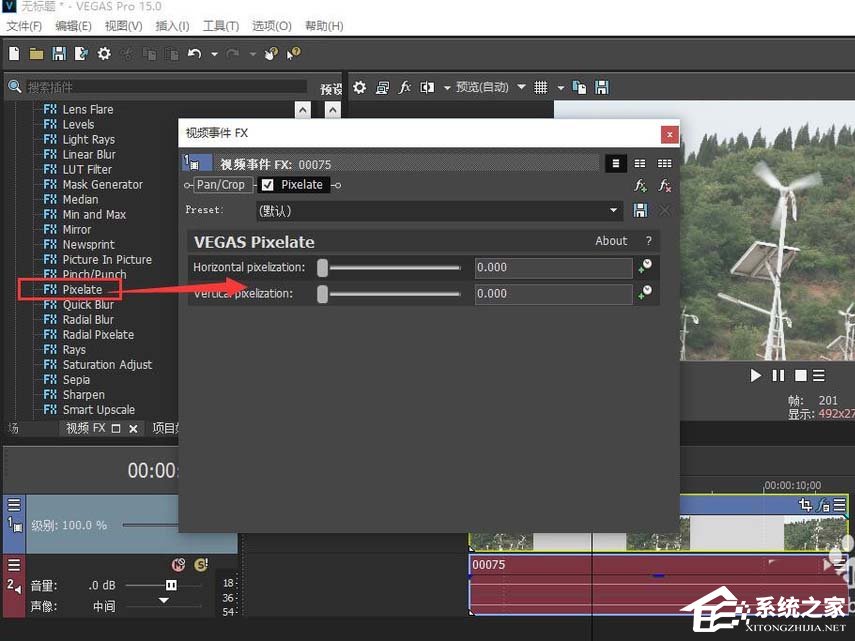Click the remove selected plugin fx icon
The image size is (855, 641).
pos(664,186)
